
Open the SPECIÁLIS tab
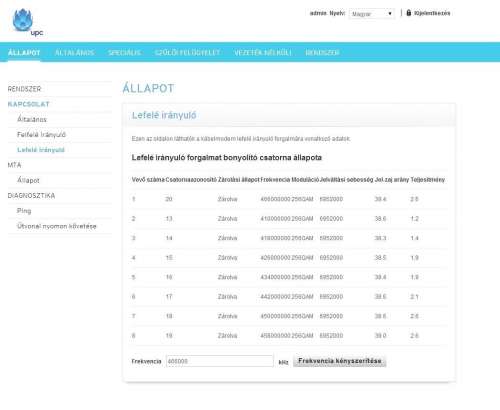(x=124, y=53)
